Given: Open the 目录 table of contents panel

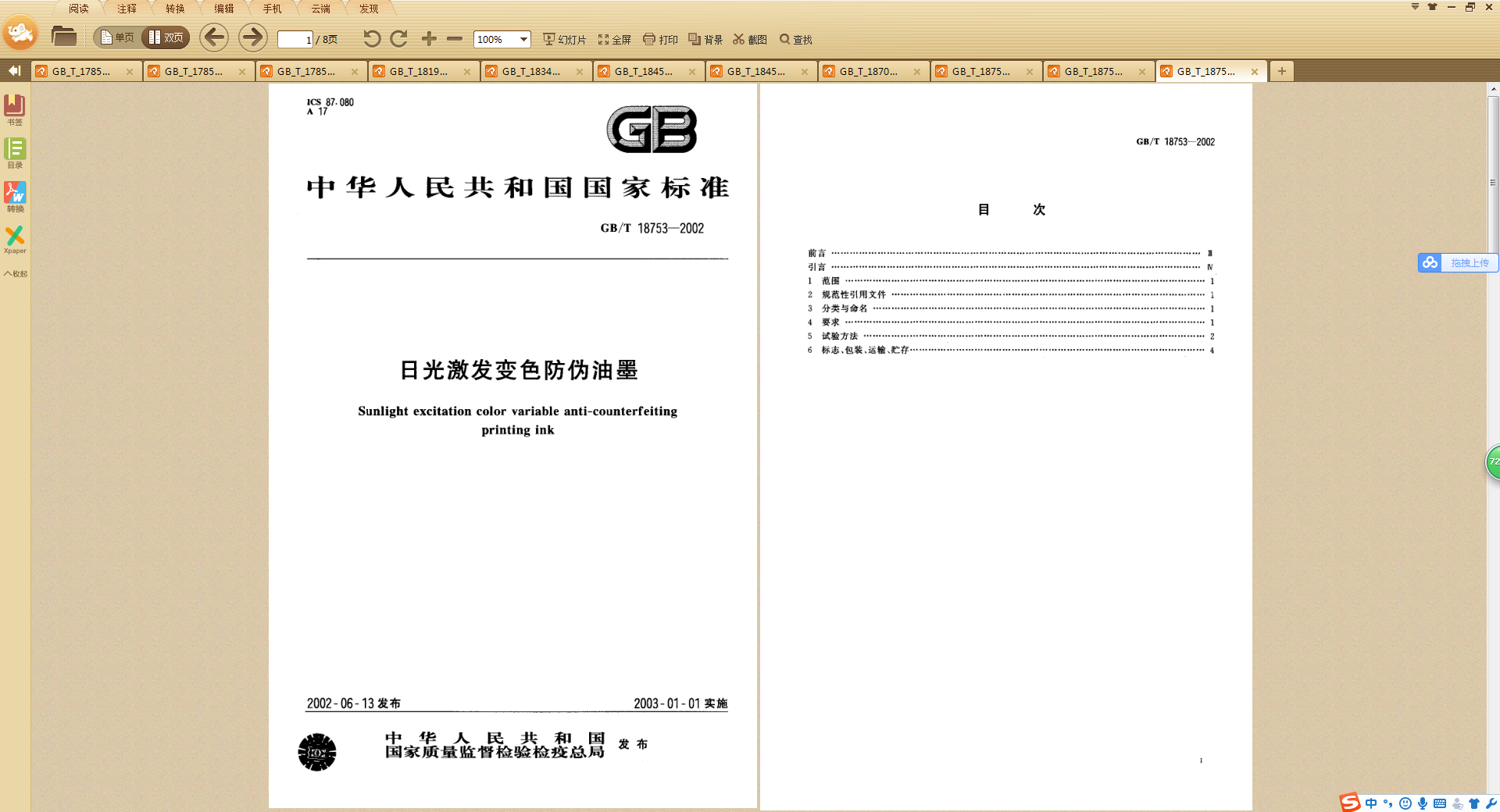Looking at the screenshot, I should click(15, 152).
